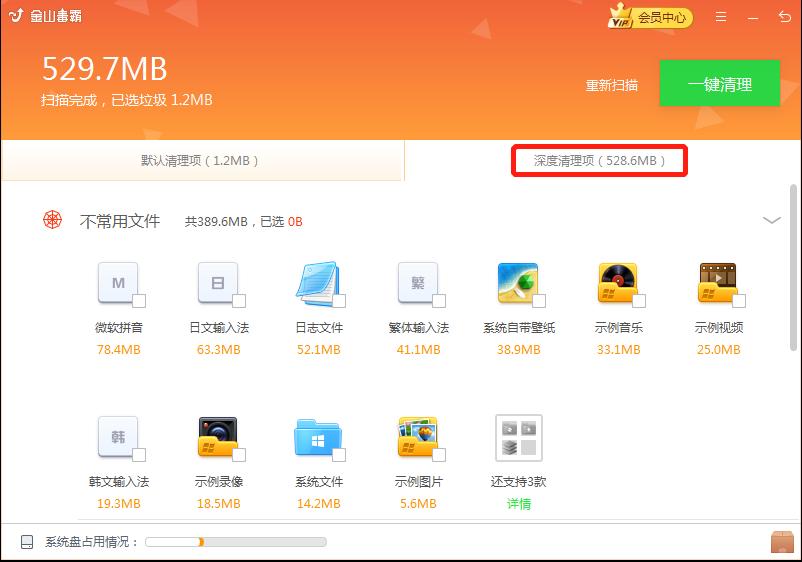Check the 韩文输入法 checkbox
Viewport: 802px width, 562px height.
tap(139, 455)
